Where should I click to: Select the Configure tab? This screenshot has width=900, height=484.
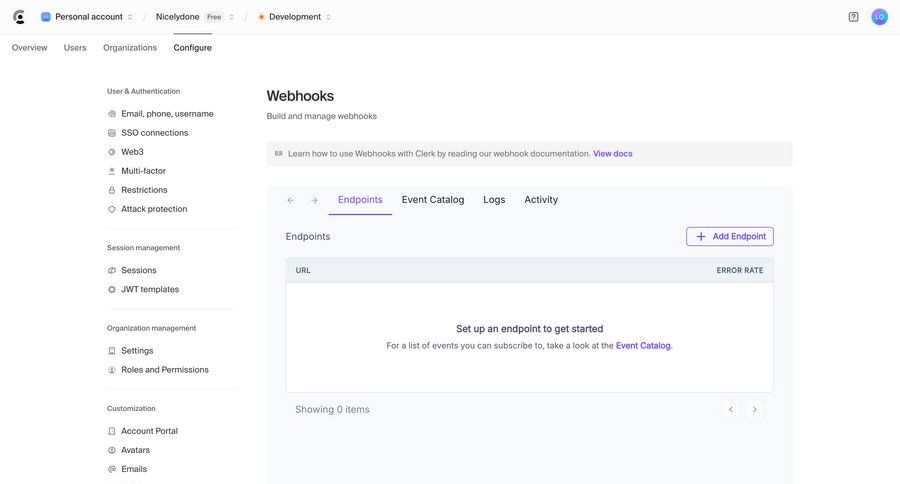192,48
